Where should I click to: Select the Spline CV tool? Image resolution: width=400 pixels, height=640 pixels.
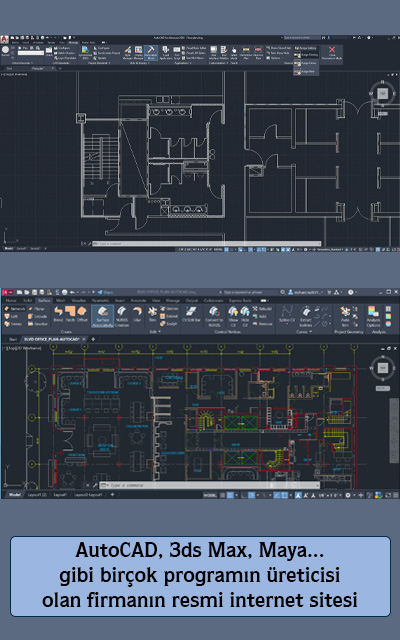tap(287, 314)
